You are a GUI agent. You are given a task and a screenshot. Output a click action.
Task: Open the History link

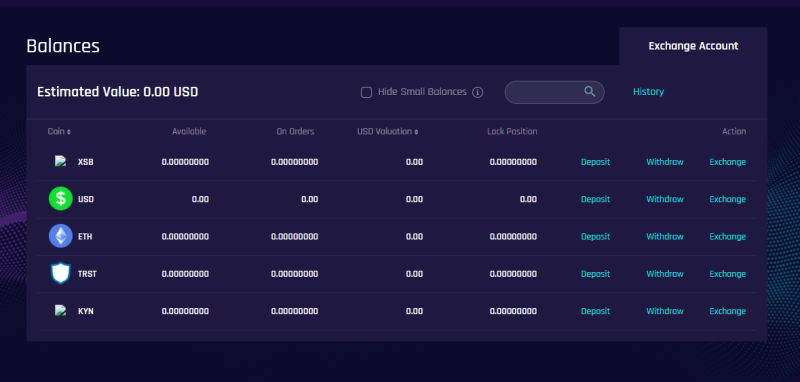tap(648, 92)
